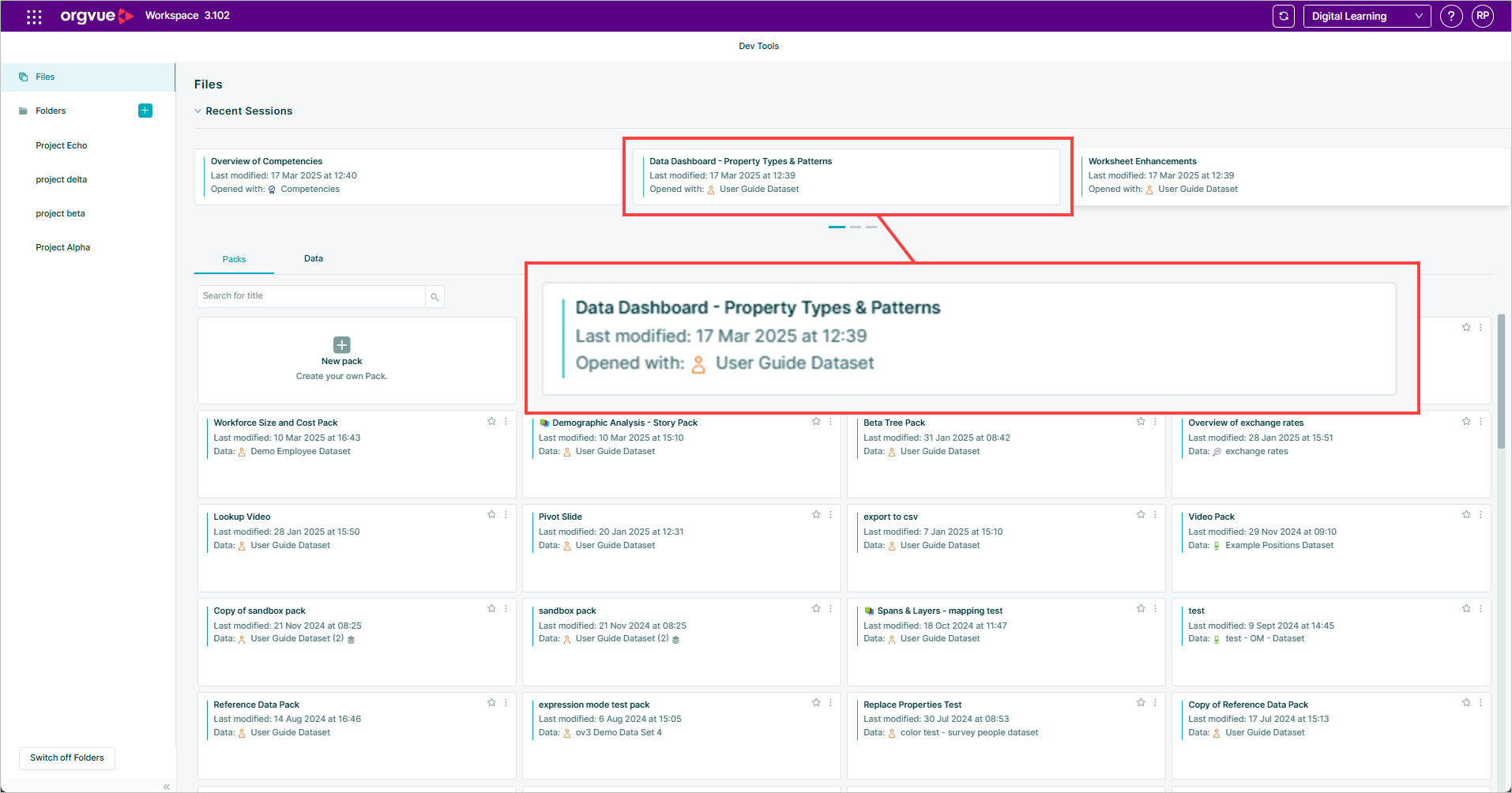Add a new folder with plus icon
The height and width of the screenshot is (793, 1512).
tap(145, 111)
